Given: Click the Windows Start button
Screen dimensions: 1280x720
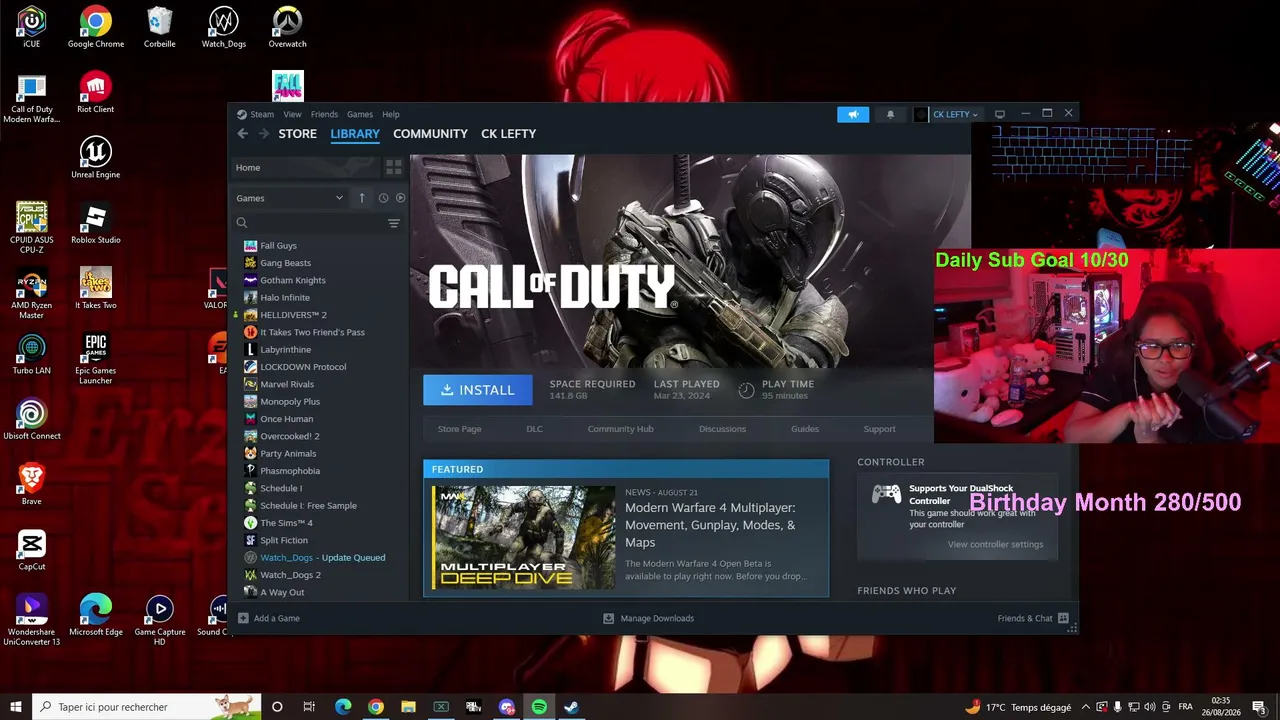Looking at the screenshot, I should pyautogui.click(x=15, y=707).
